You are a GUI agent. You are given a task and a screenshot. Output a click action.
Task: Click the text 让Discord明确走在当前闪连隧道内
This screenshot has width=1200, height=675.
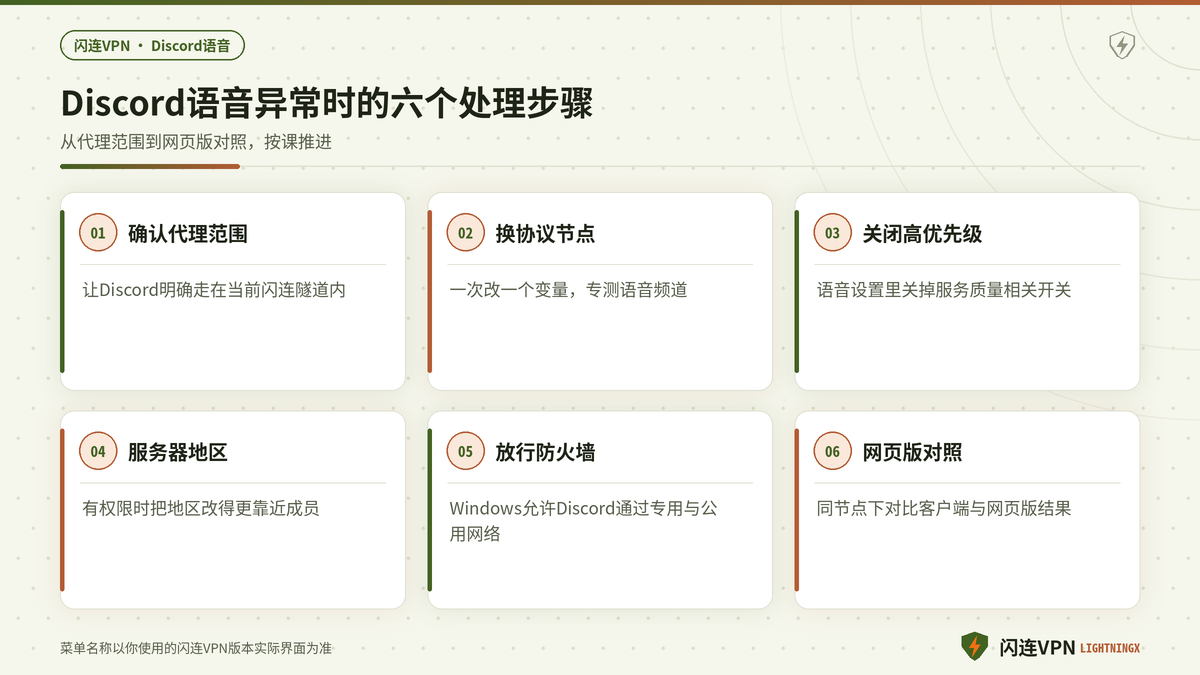click(x=214, y=290)
